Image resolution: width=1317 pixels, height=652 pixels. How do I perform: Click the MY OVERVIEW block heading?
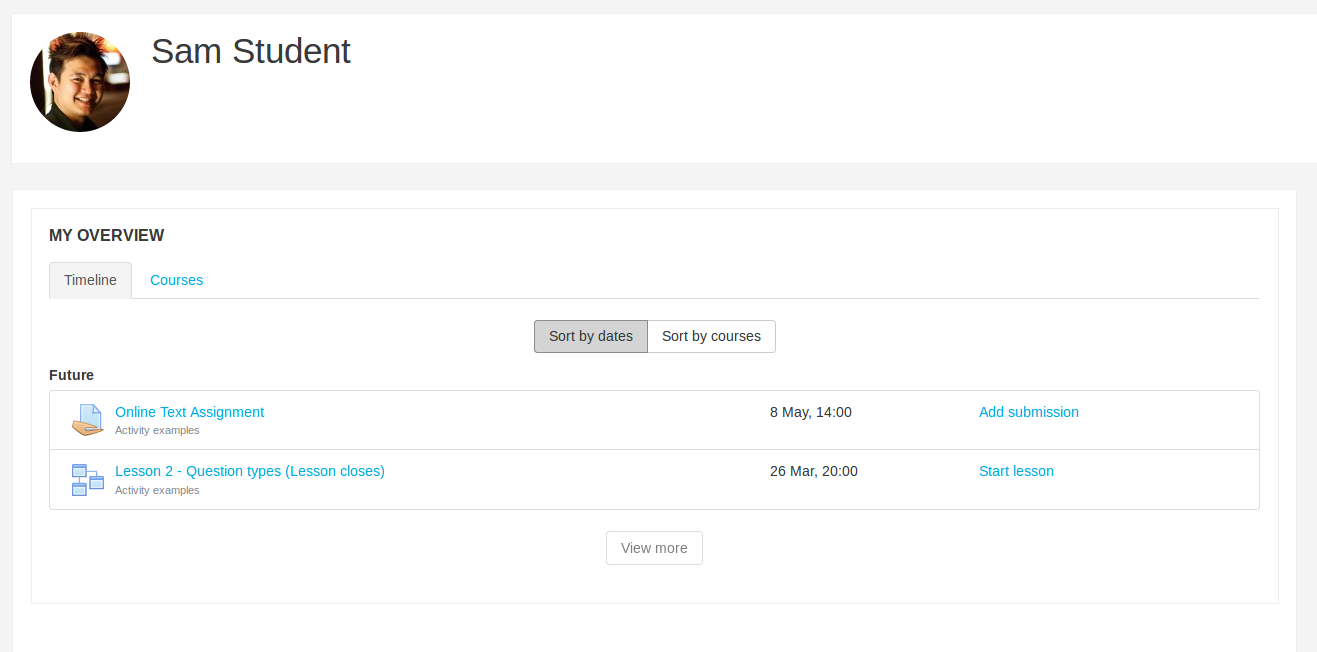coord(106,236)
